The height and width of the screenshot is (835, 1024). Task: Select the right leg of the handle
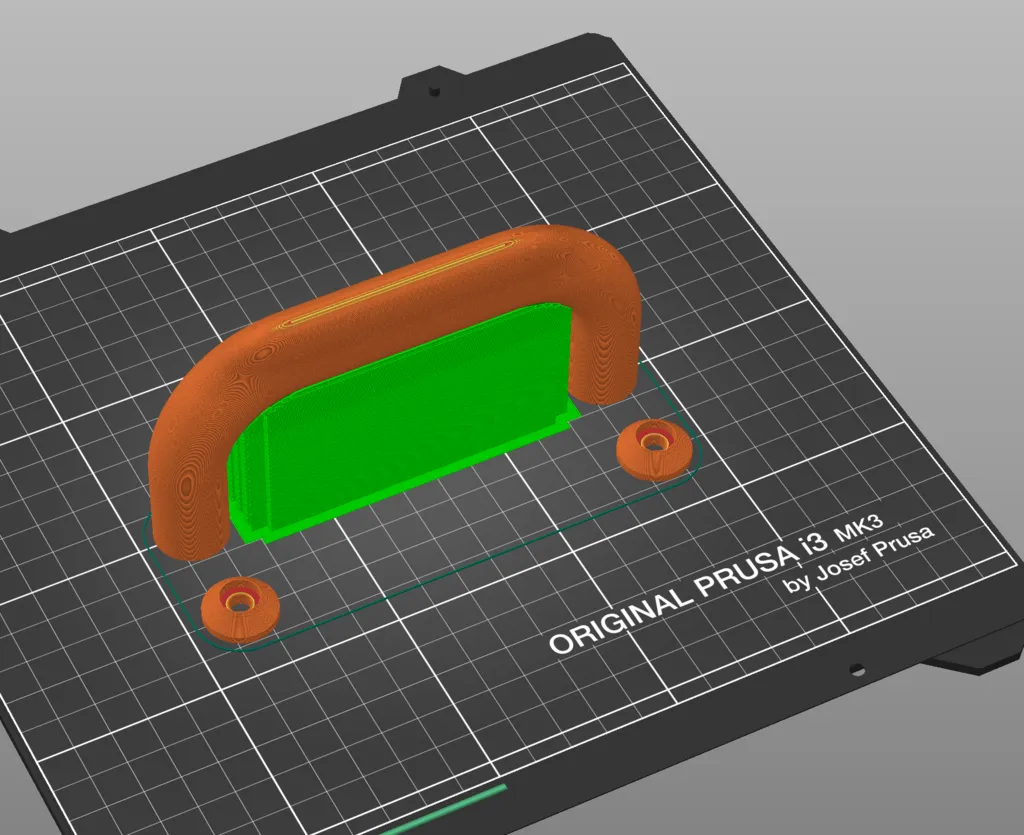604,353
